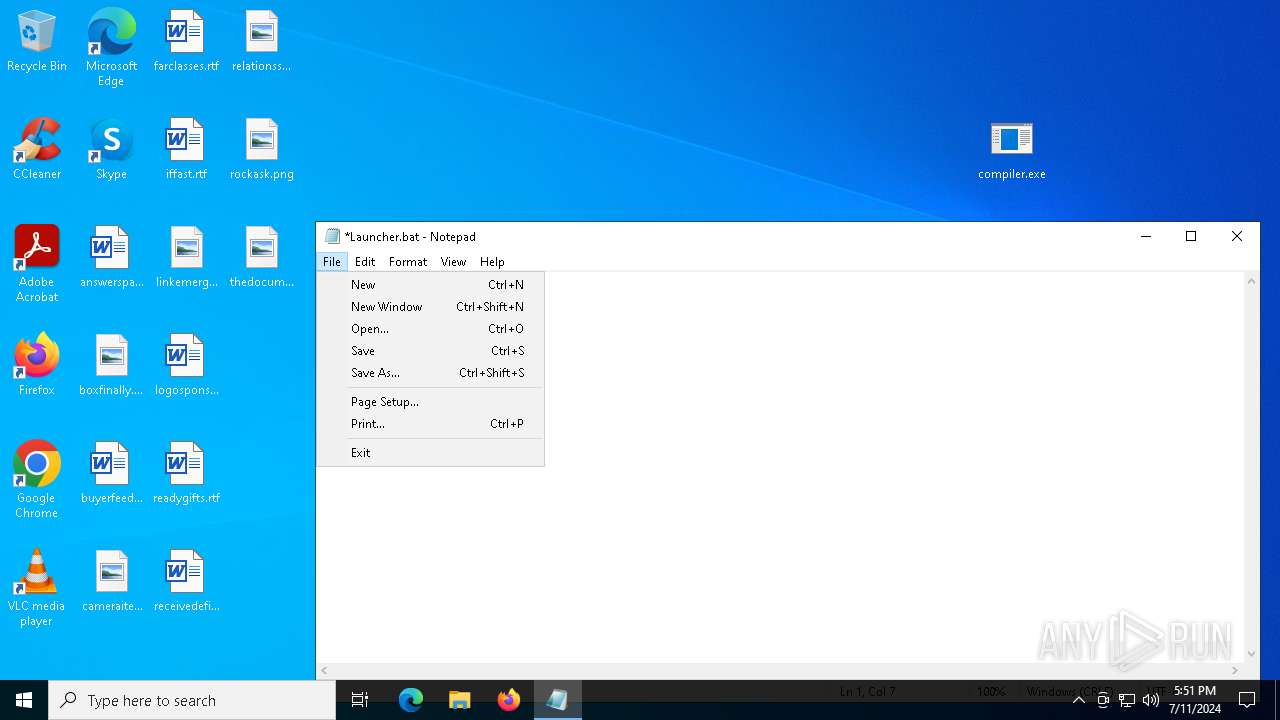Choose Print... from the File menu
The width and height of the screenshot is (1280, 720).
(431, 424)
